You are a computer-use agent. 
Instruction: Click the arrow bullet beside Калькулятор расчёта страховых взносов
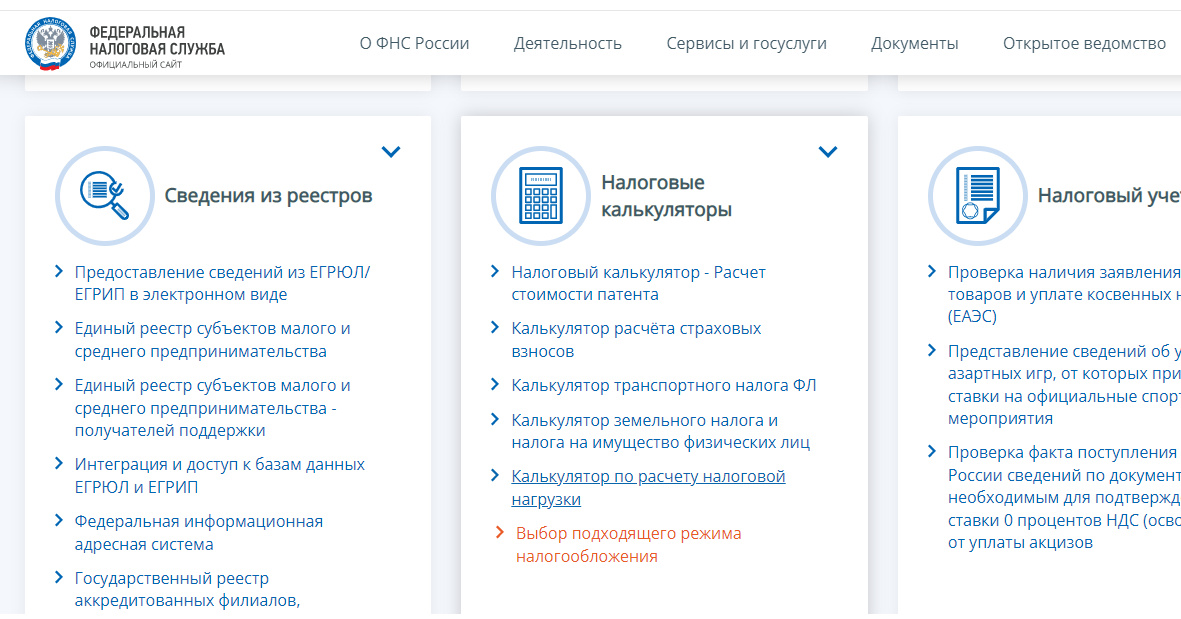[x=495, y=328]
